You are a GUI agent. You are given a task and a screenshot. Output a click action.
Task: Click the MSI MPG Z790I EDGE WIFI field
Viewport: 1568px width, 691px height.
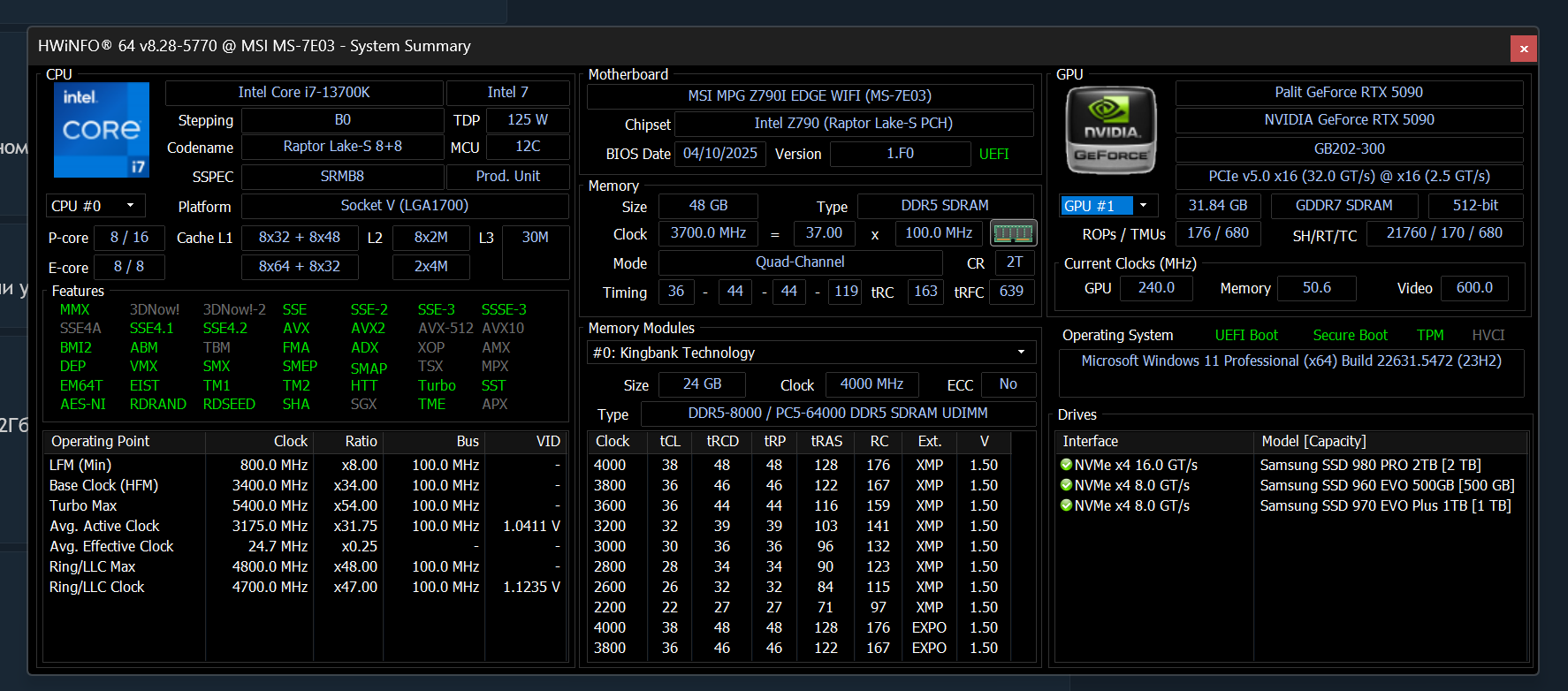tap(809, 95)
